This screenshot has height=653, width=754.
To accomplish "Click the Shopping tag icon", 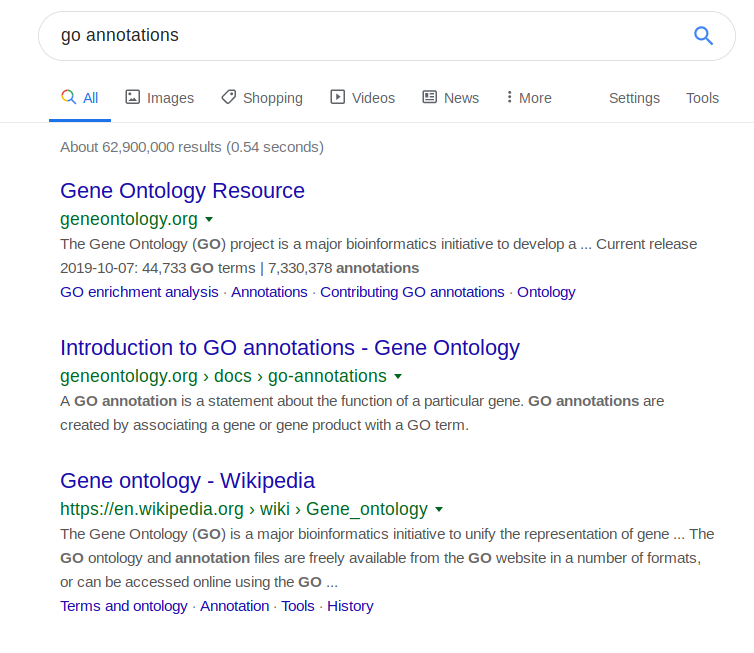I will 228,97.
